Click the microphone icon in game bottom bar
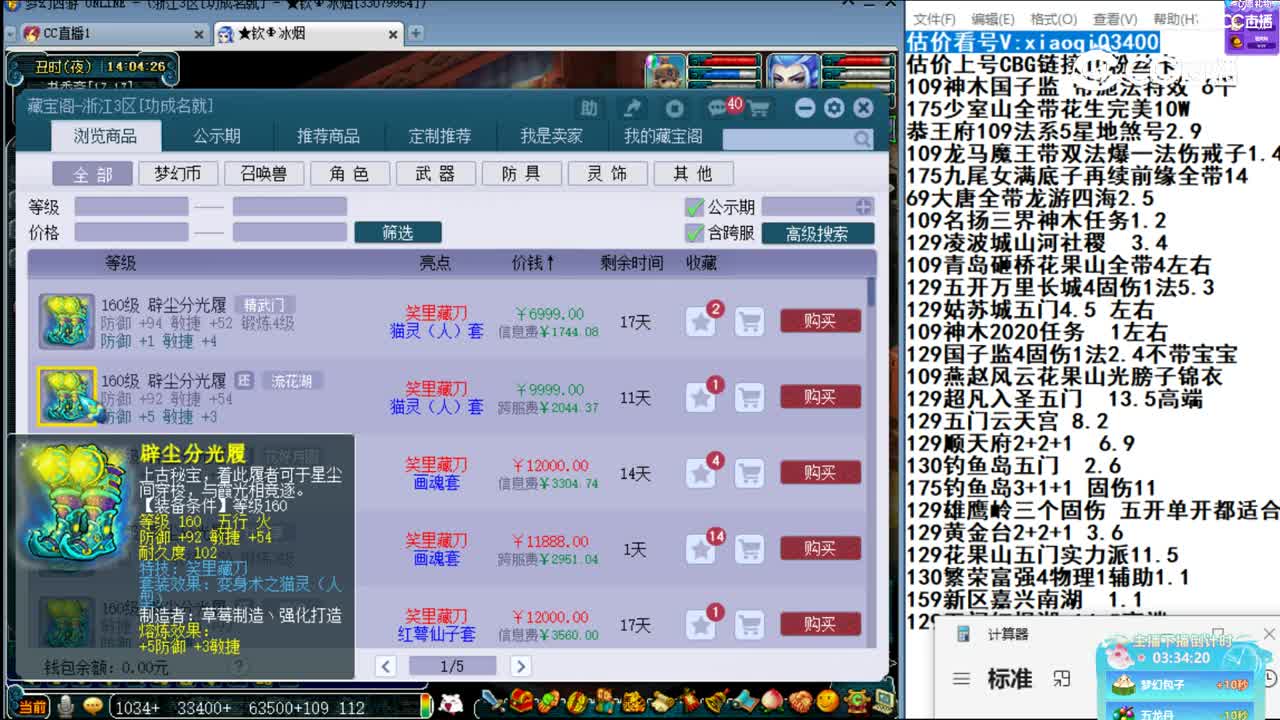 [x=66, y=706]
